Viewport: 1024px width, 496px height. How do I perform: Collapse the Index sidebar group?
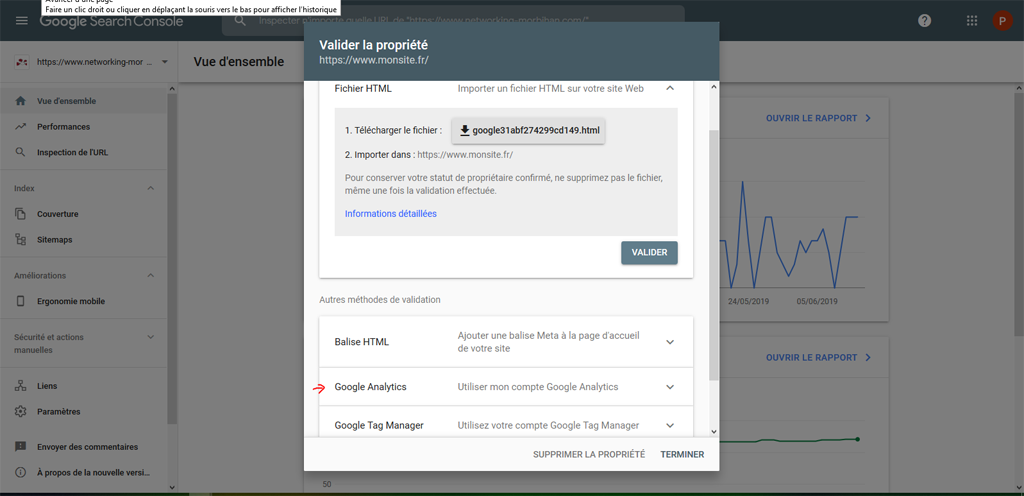coord(151,188)
